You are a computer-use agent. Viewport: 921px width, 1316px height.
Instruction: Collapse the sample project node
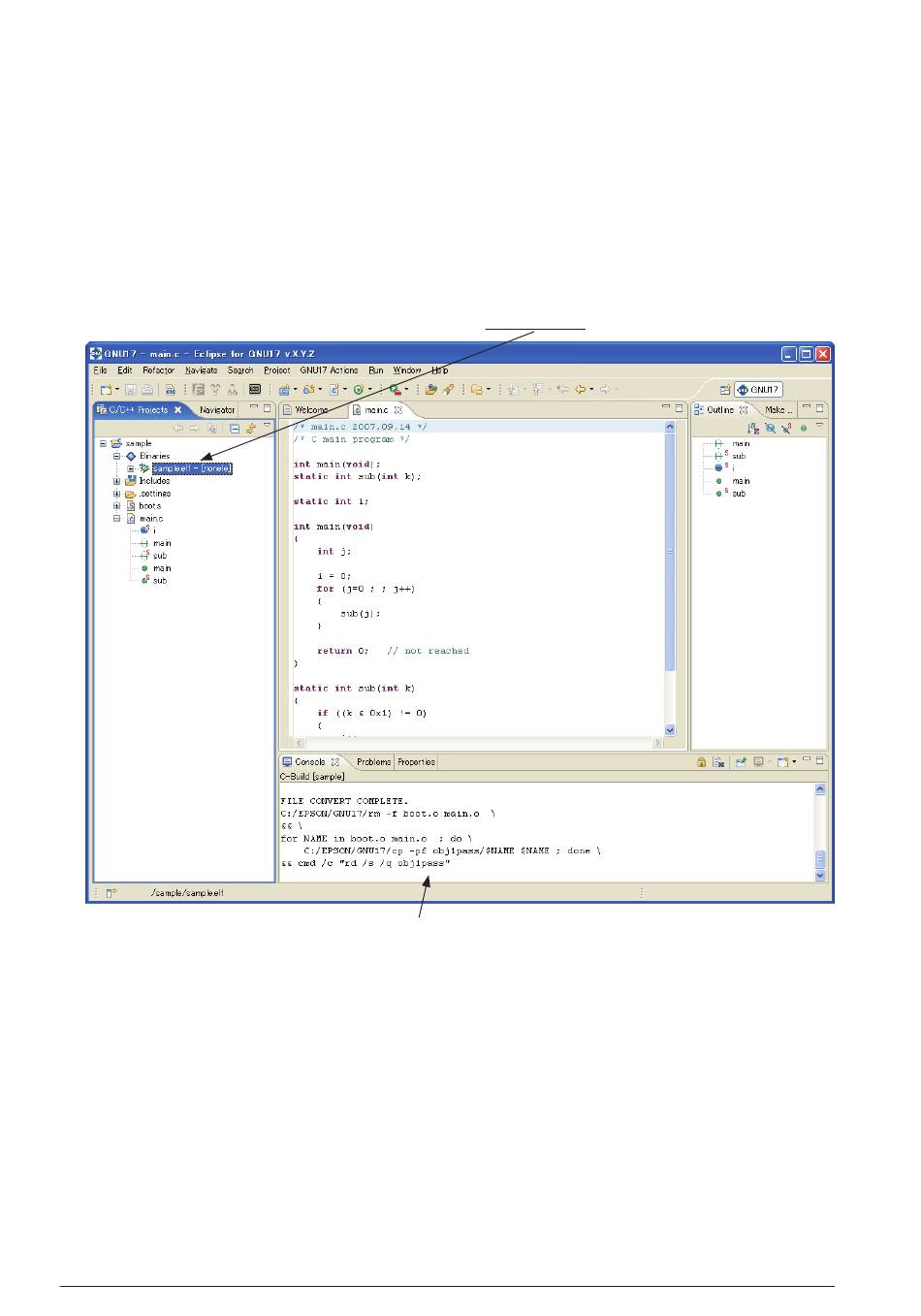(104, 443)
